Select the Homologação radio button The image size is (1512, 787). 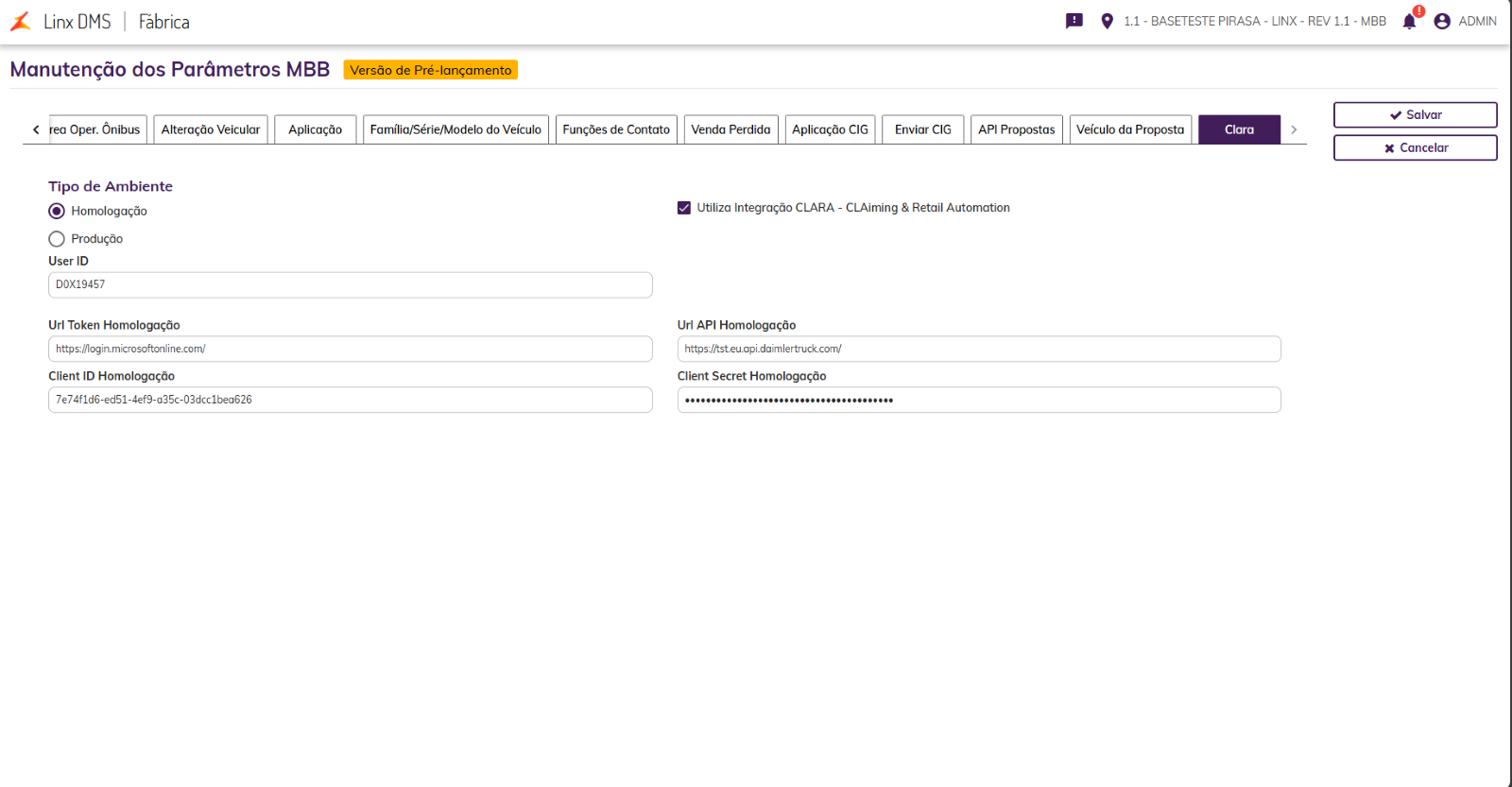tap(57, 211)
